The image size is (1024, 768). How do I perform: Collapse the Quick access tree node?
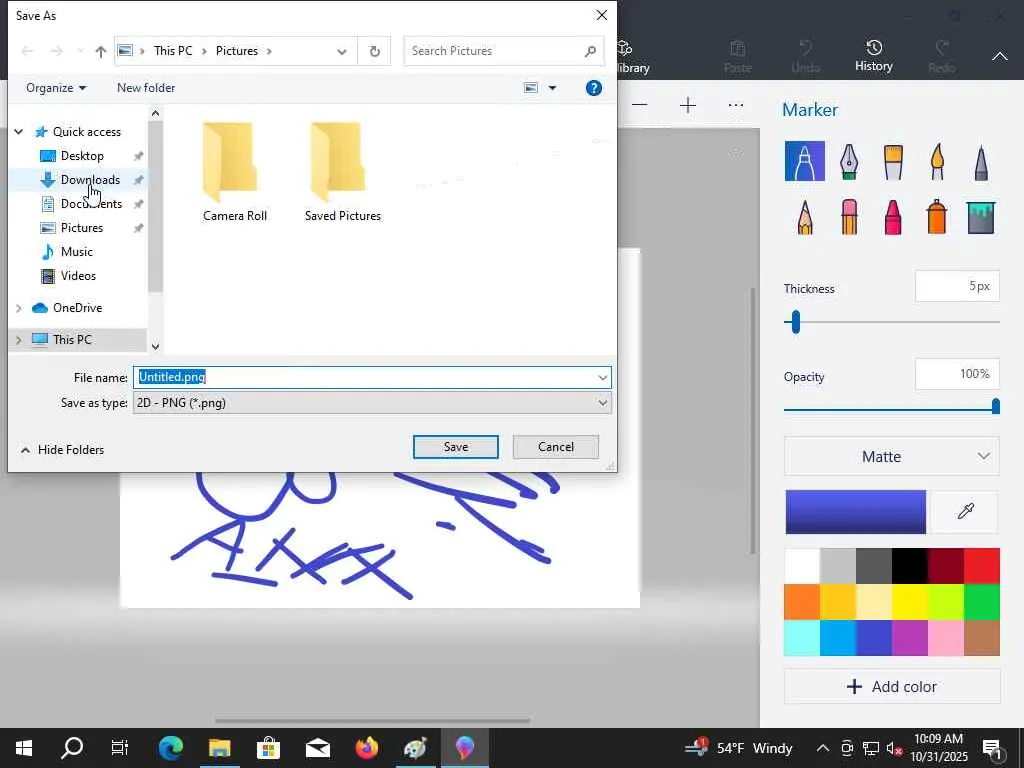(x=19, y=132)
